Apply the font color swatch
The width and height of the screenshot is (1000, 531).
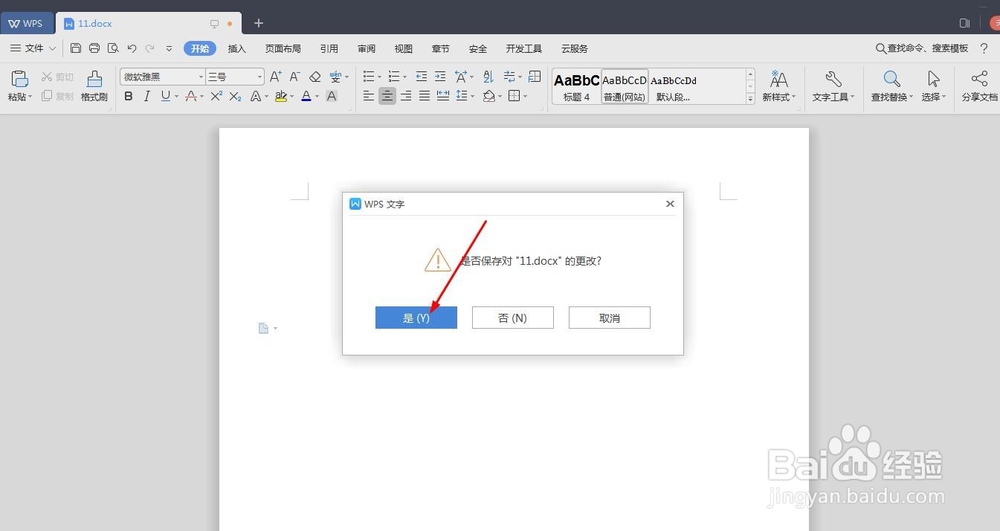point(306,96)
